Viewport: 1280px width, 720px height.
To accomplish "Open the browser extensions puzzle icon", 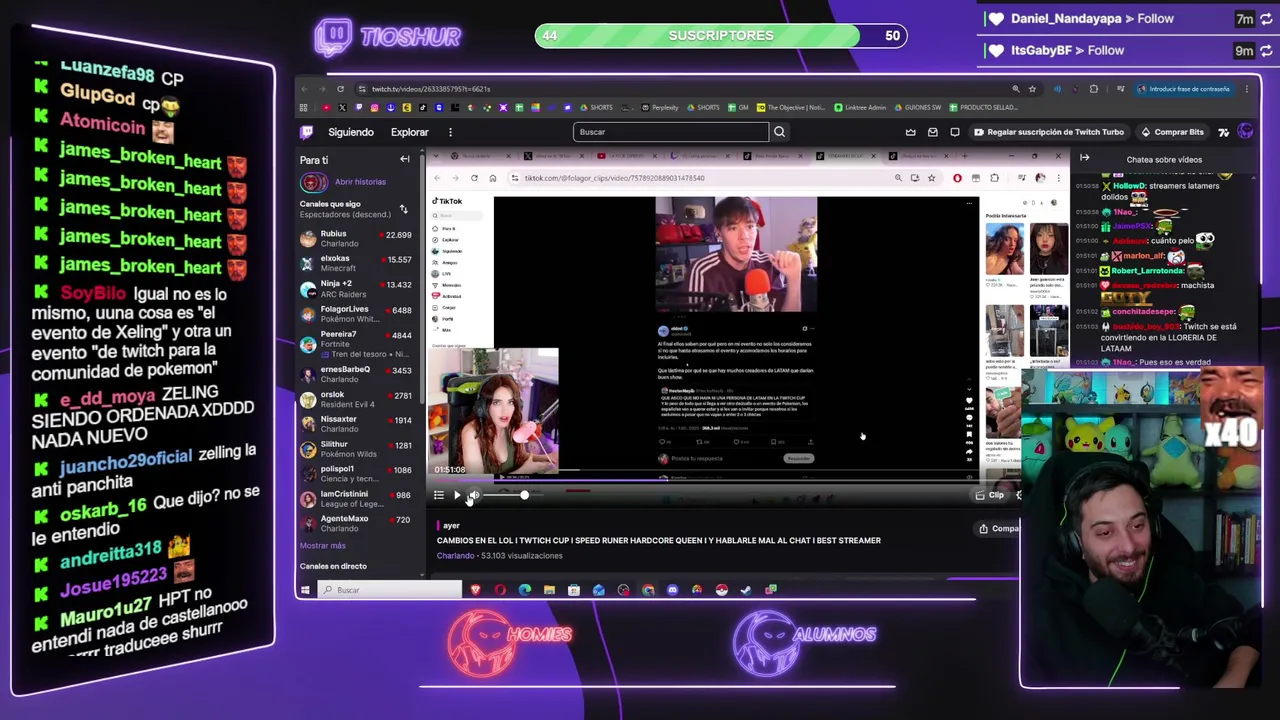I will point(1093,89).
